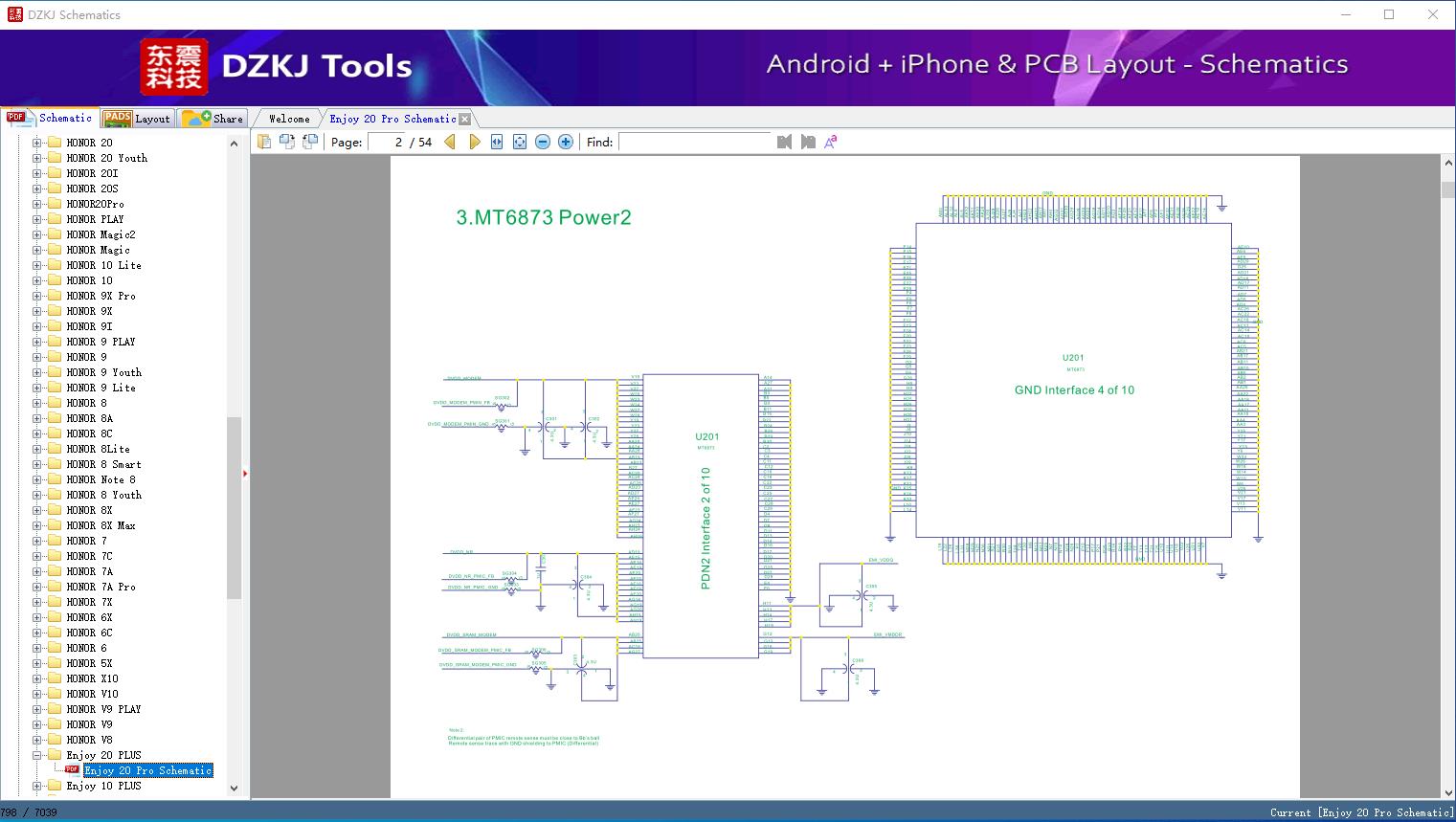1456x822 pixels.
Task: Toggle match case search option icon
Action: coord(831,142)
